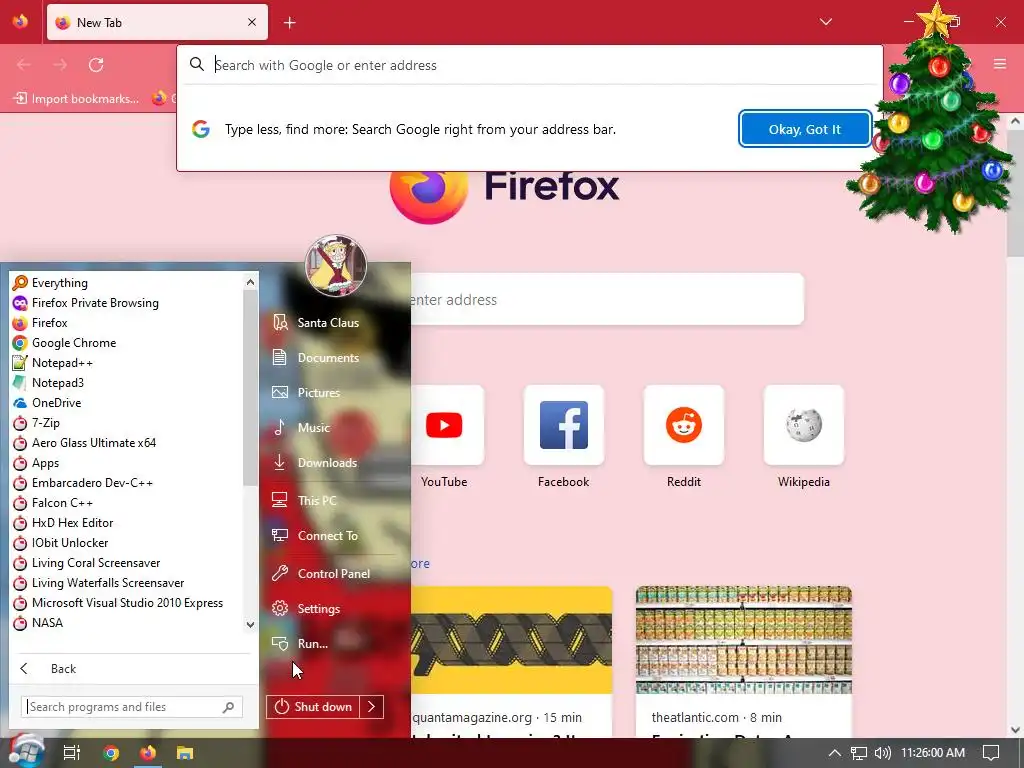
Task: Expand the shut down options arrow
Action: [x=372, y=707]
